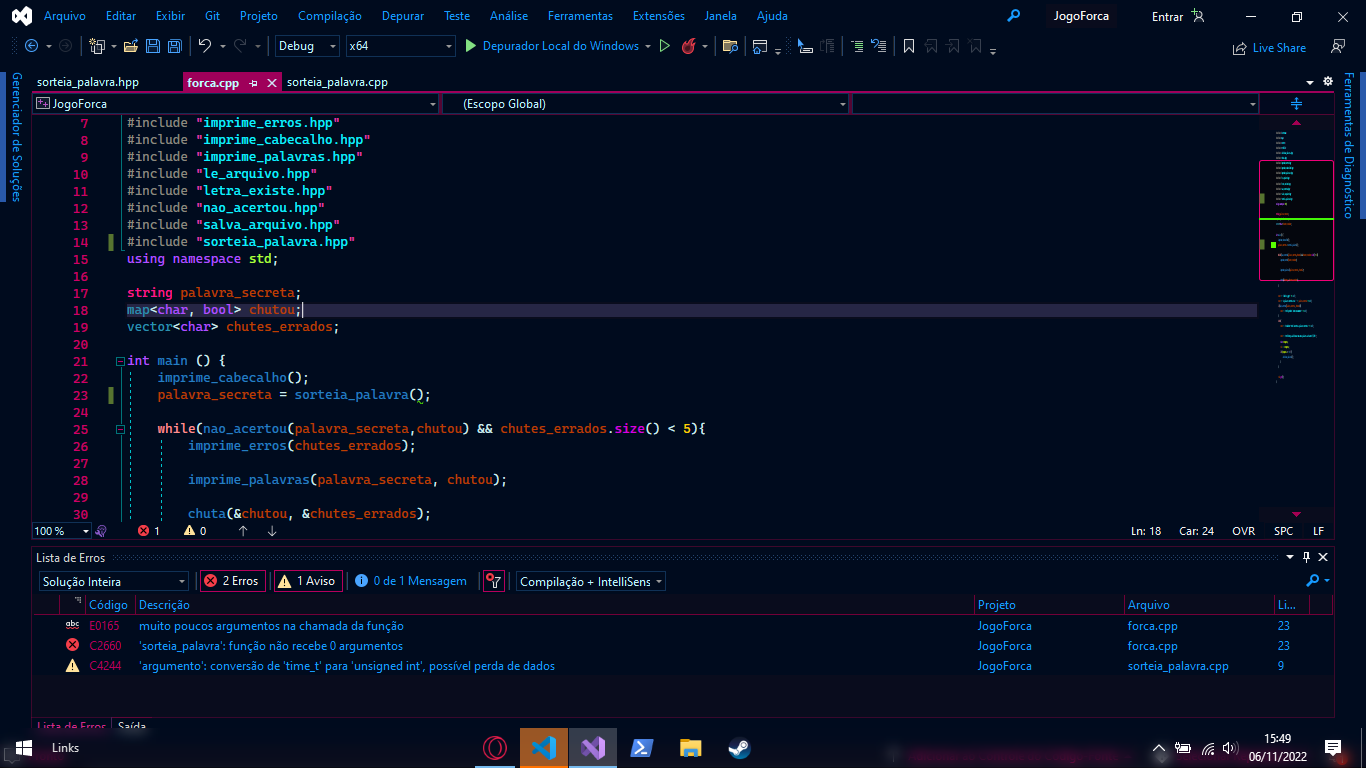The height and width of the screenshot is (768, 1366).
Task: Open the (Escopo Global) dropdown
Action: (x=646, y=104)
